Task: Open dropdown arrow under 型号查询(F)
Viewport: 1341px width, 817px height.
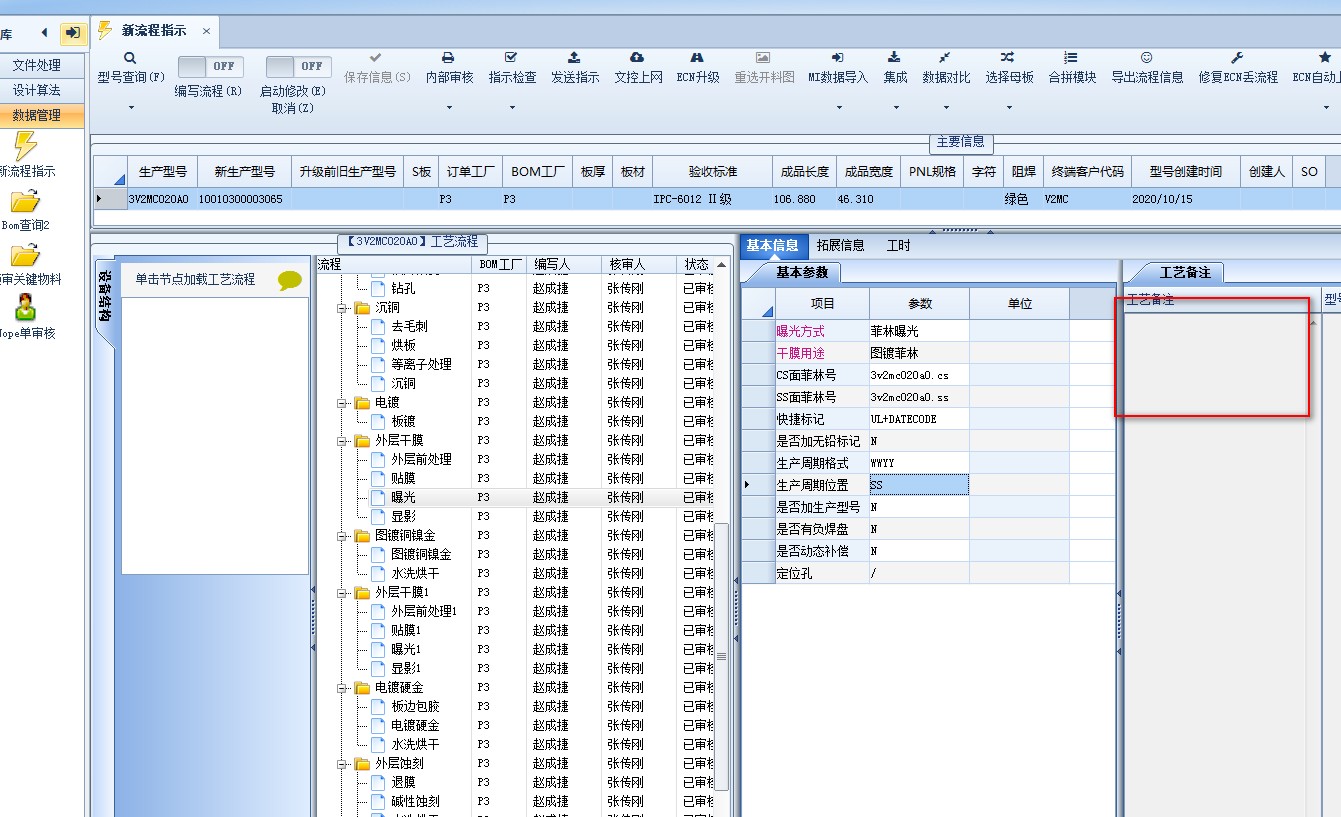Action: pyautogui.click(x=131, y=107)
